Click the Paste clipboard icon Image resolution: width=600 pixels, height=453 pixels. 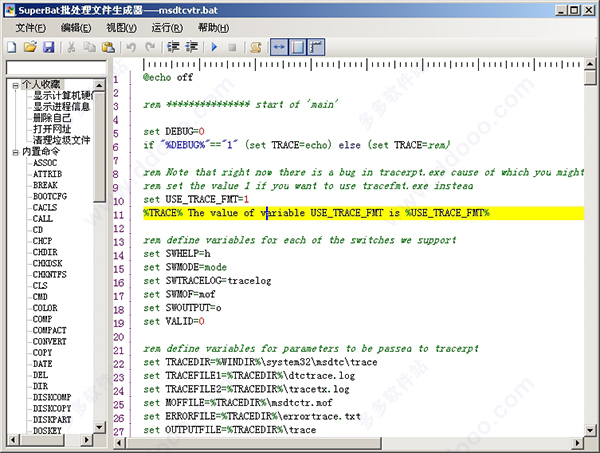[x=108, y=47]
